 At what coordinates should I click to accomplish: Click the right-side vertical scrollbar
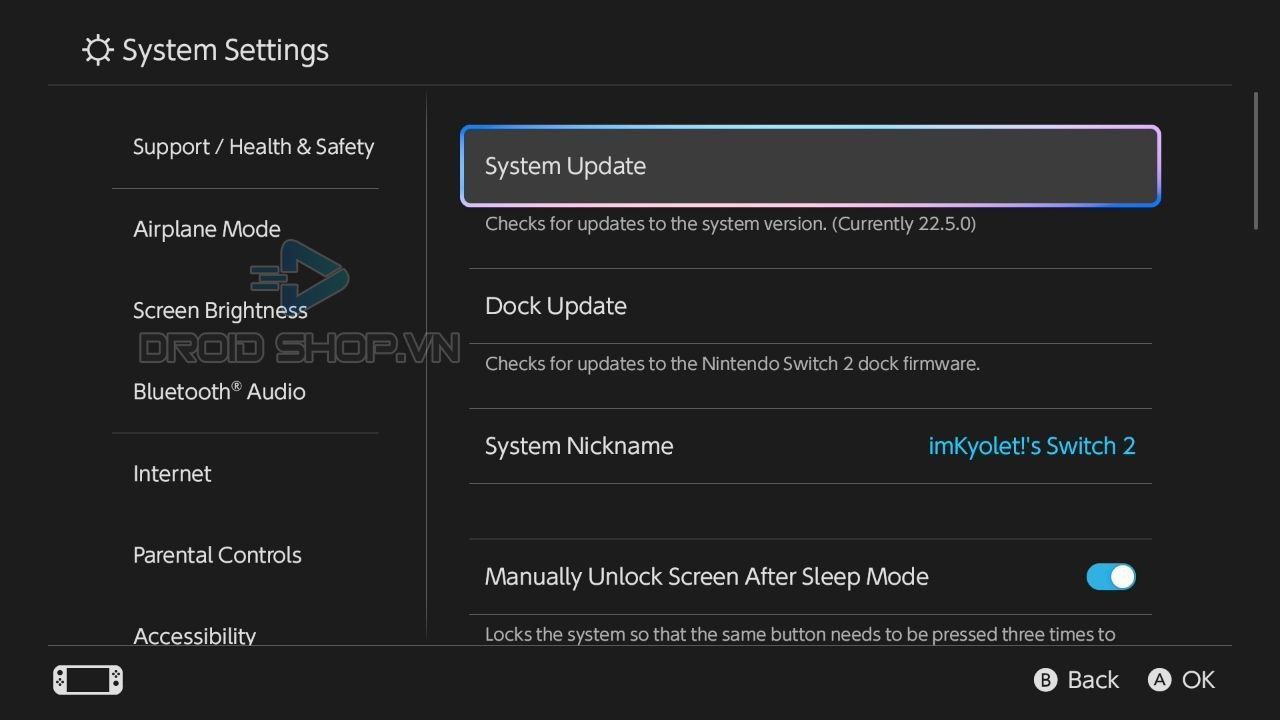tap(1256, 161)
